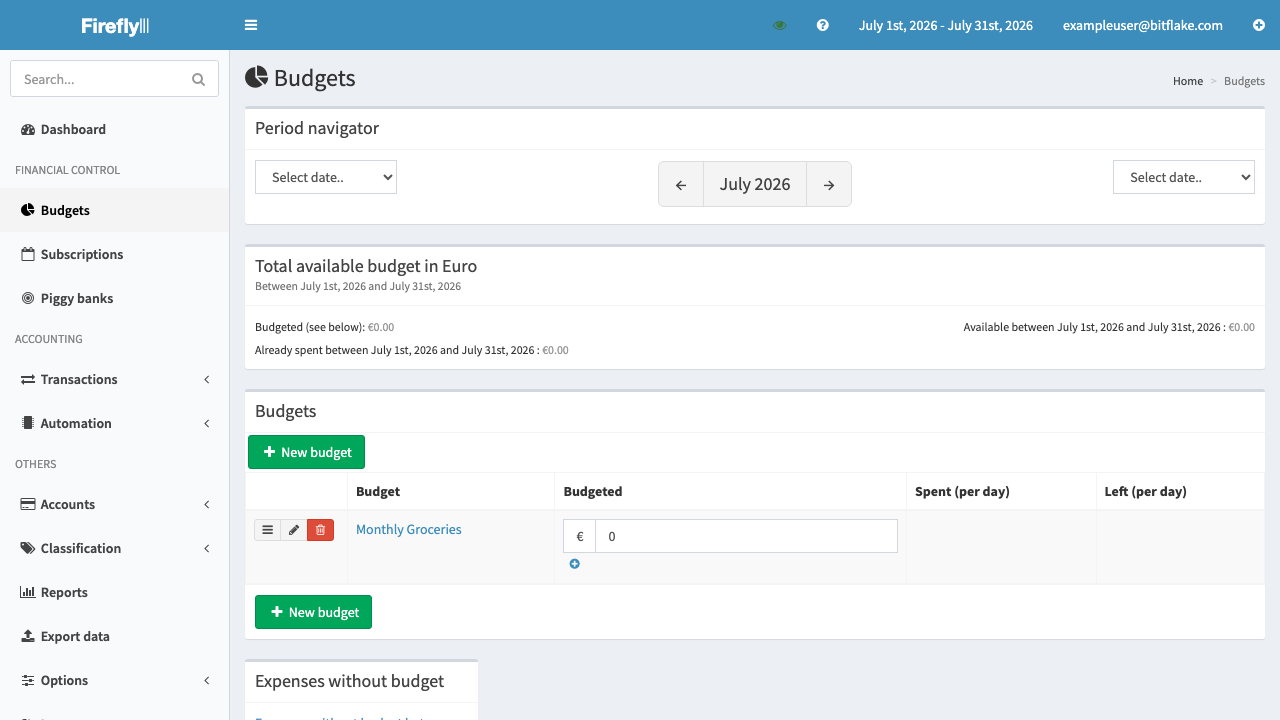Click the Dashboard gauge icon
This screenshot has height=720, width=1280.
(x=28, y=130)
